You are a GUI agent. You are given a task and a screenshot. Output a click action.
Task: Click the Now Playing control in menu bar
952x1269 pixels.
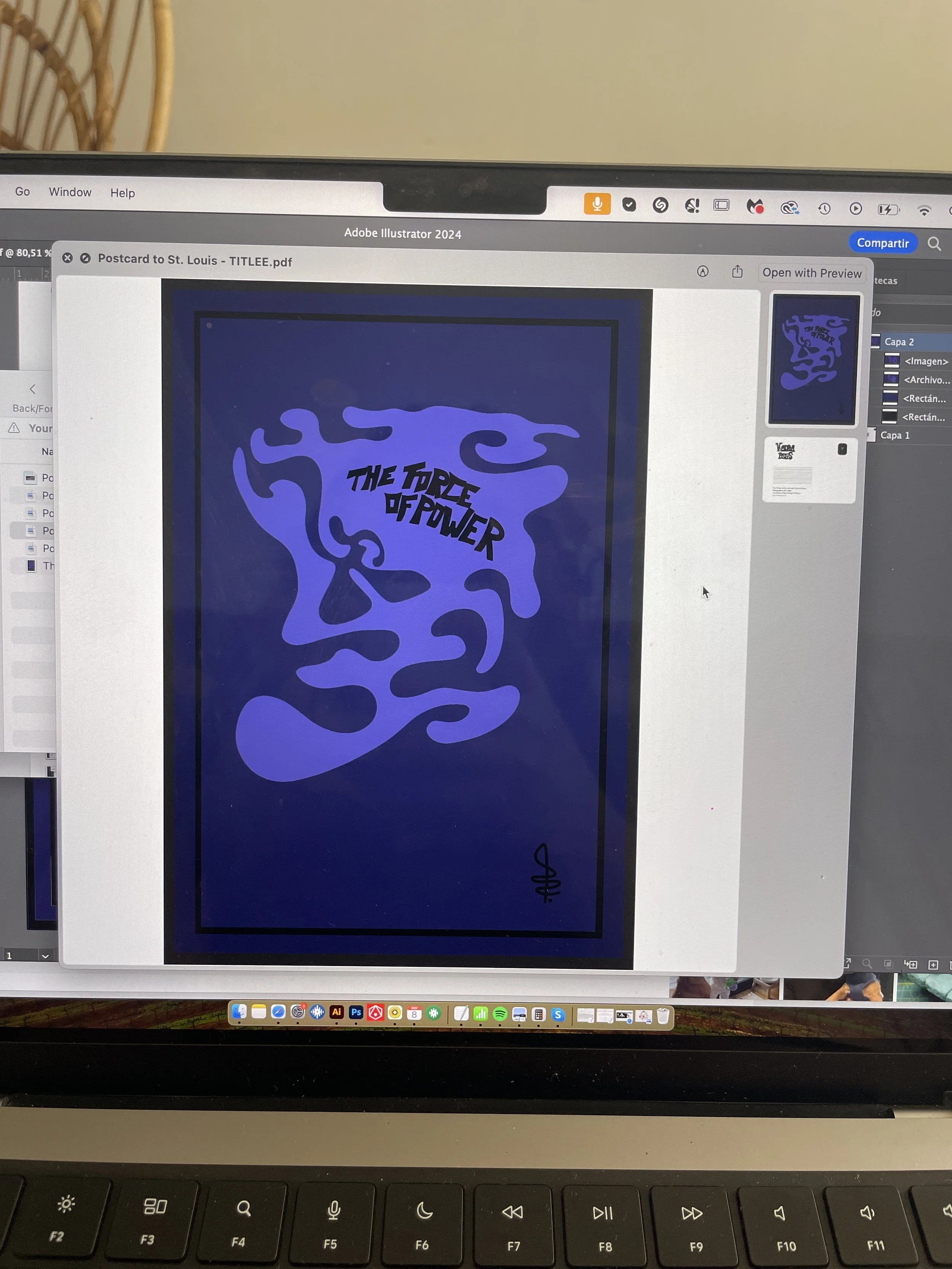click(x=856, y=208)
